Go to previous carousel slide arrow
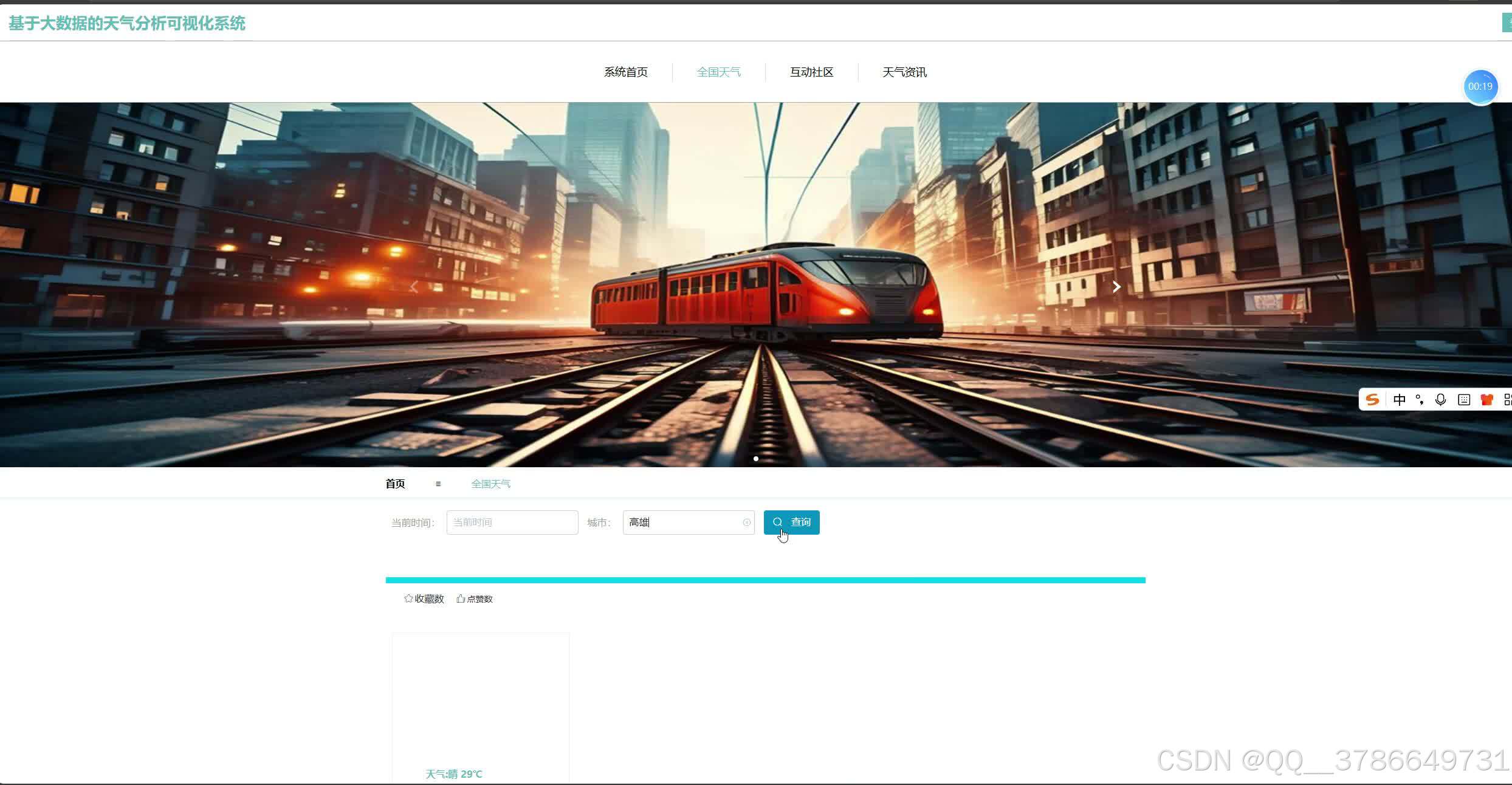Viewport: 1512px width, 785px height. click(x=414, y=287)
